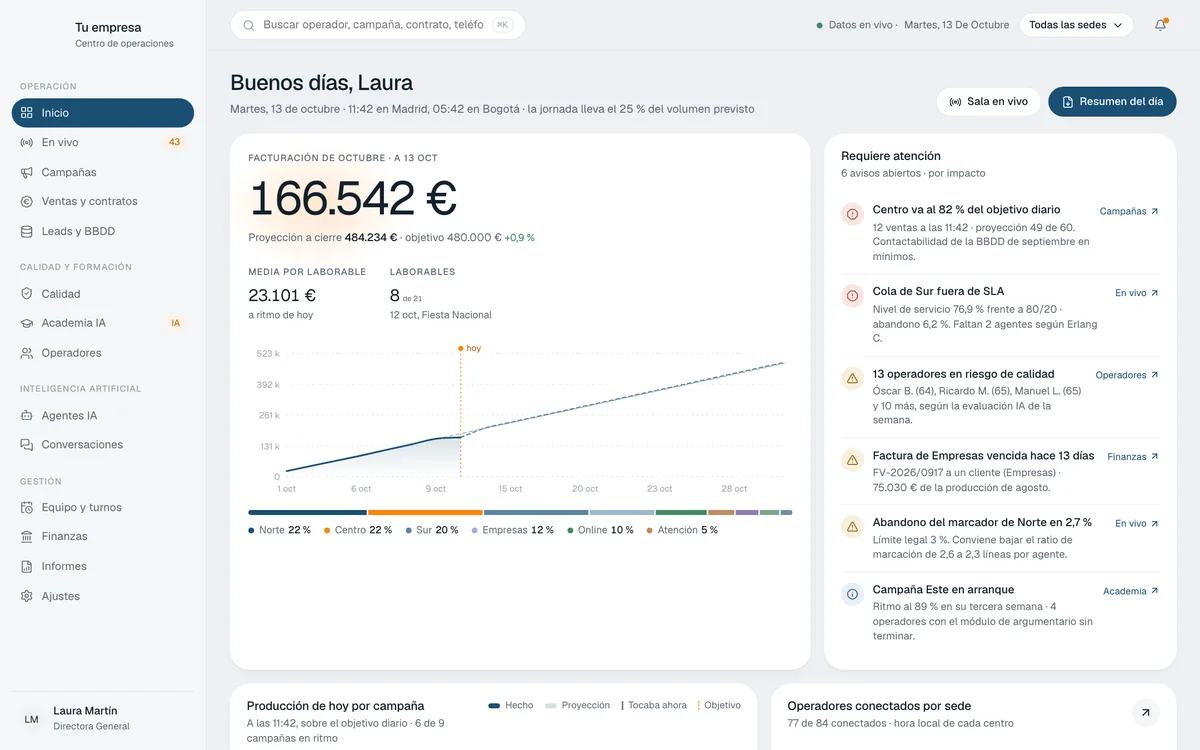Screen dimensions: 1200x750
Task: Follow the Academia link for Campaña Este
Action: 1131,591
